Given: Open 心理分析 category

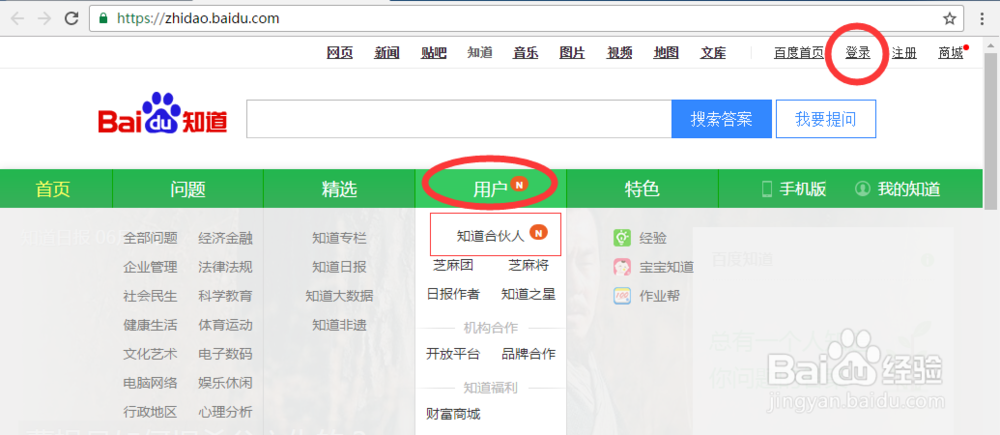Looking at the screenshot, I should 225,412.
